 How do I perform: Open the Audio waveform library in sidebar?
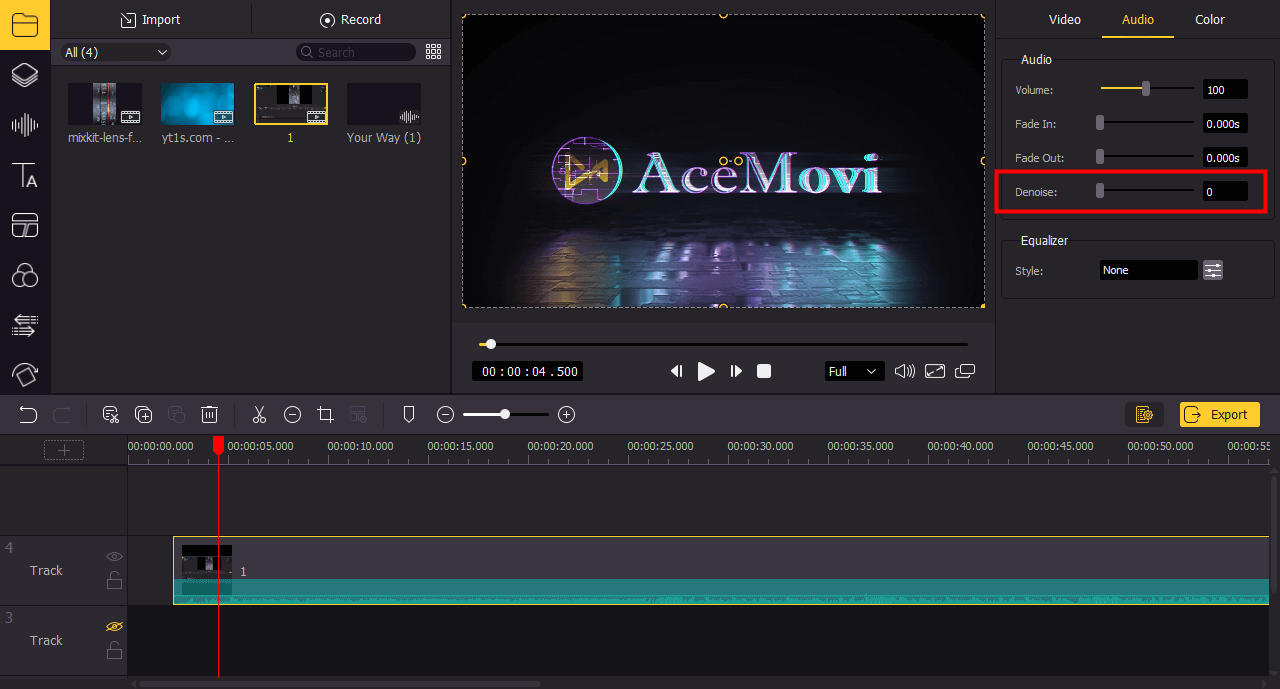25,125
